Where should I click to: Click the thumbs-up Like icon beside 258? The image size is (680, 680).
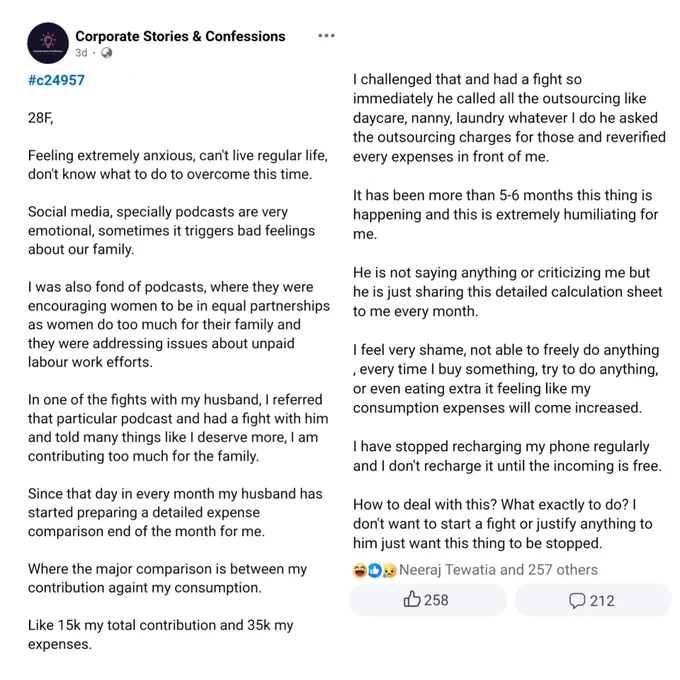412,600
